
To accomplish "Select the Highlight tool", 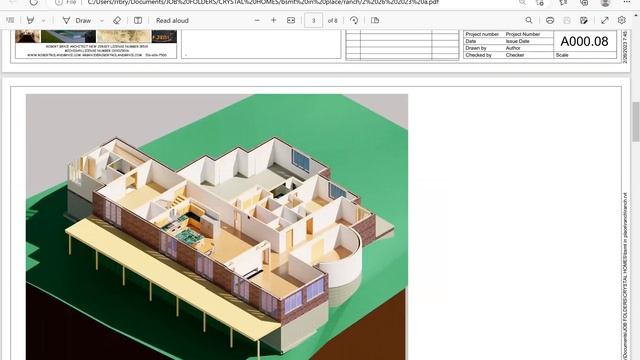I will pyautogui.click(x=30, y=20).
